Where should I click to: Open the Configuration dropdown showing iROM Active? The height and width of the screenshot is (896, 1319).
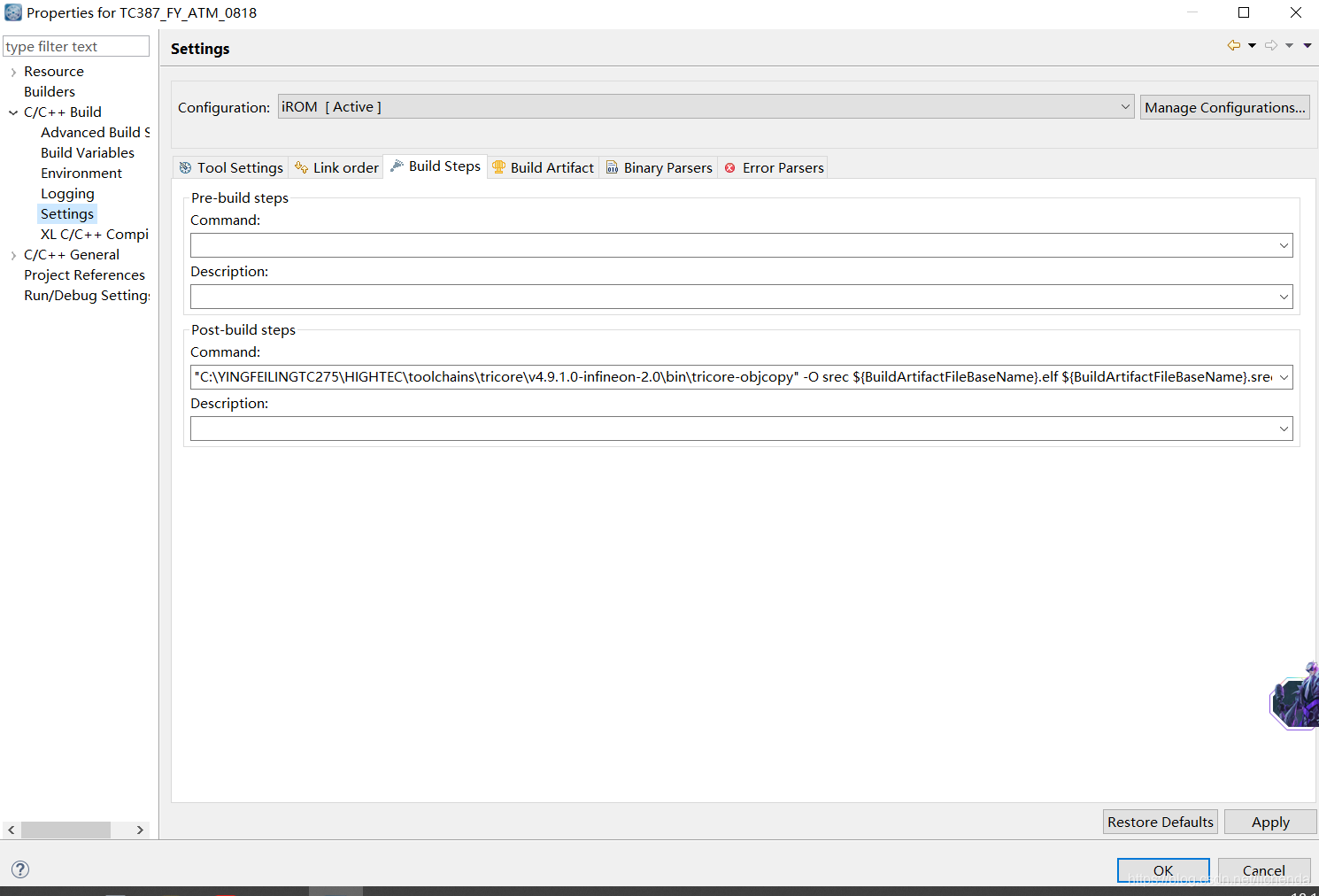click(x=1125, y=106)
